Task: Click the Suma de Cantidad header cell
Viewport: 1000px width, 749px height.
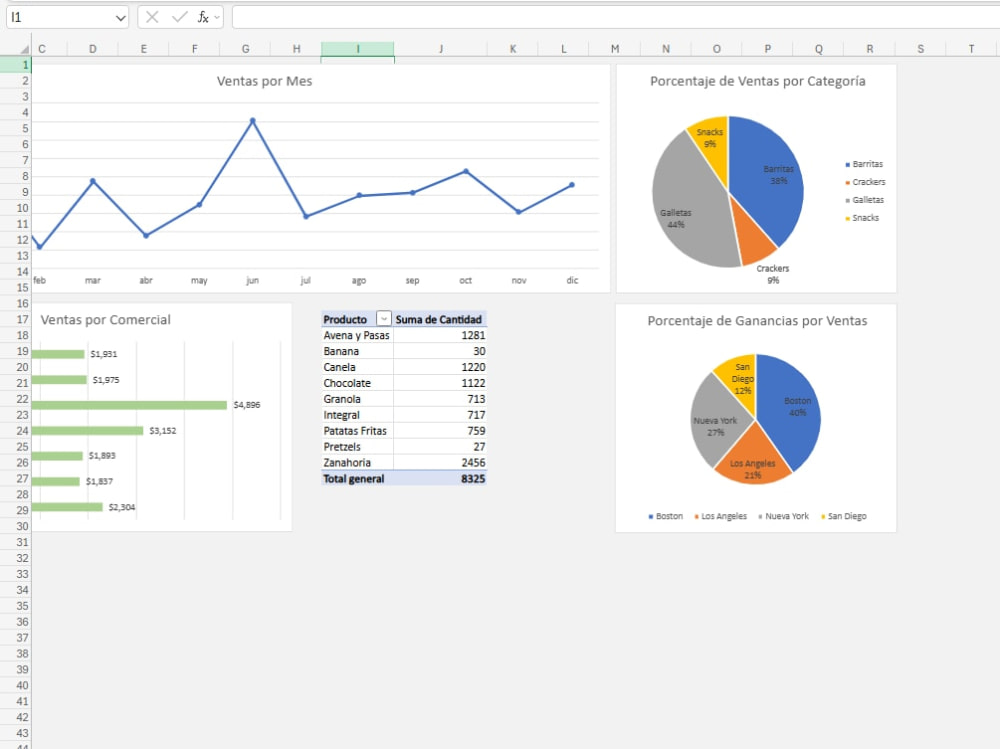Action: click(439, 319)
